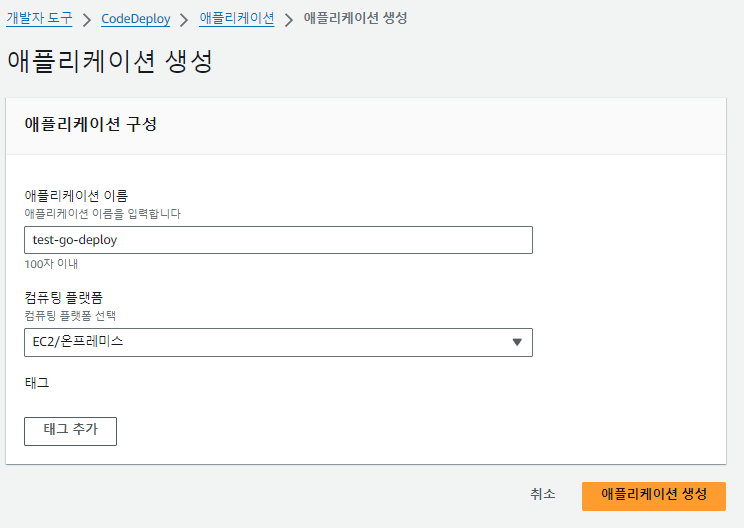Click the 애플리케이션 생성 page heading
Viewport: 744px width, 528px height.
tap(110, 61)
